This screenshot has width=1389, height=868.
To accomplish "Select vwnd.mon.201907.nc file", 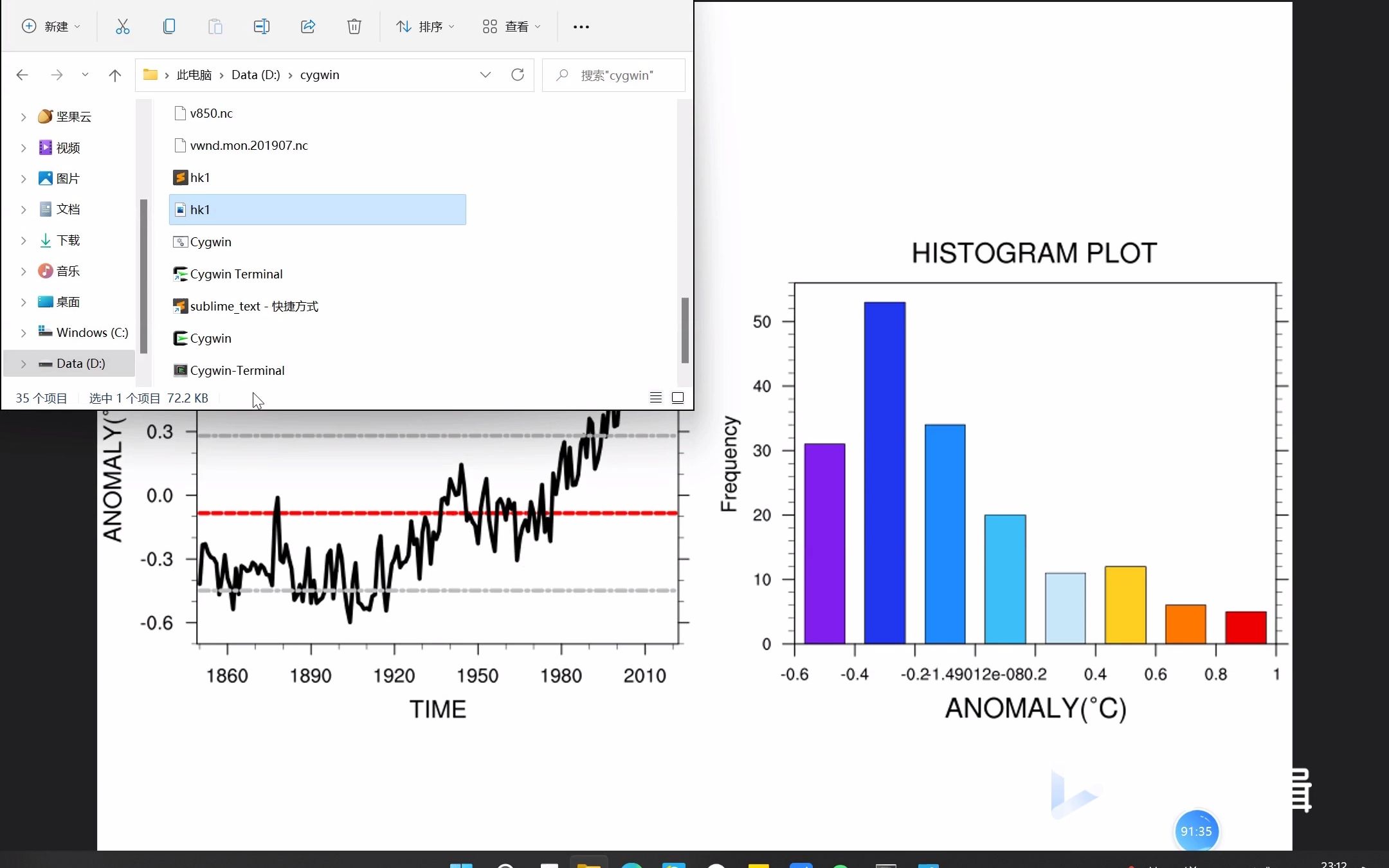I will coord(241,145).
